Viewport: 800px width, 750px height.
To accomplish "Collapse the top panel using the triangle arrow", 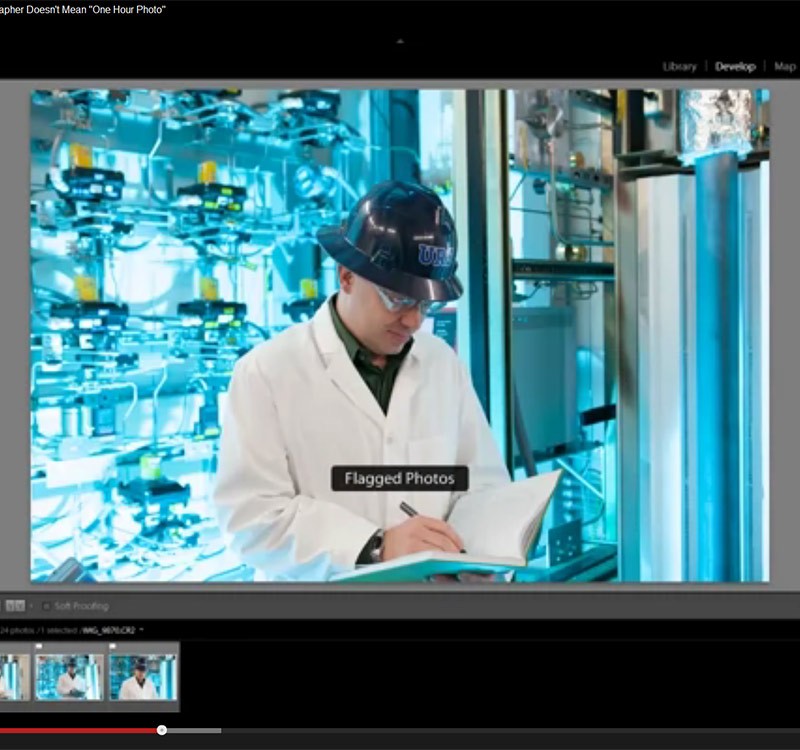I will point(400,42).
